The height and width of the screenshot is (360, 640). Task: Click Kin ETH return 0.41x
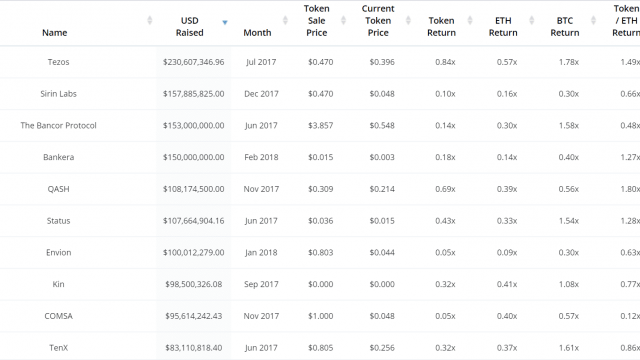507,284
